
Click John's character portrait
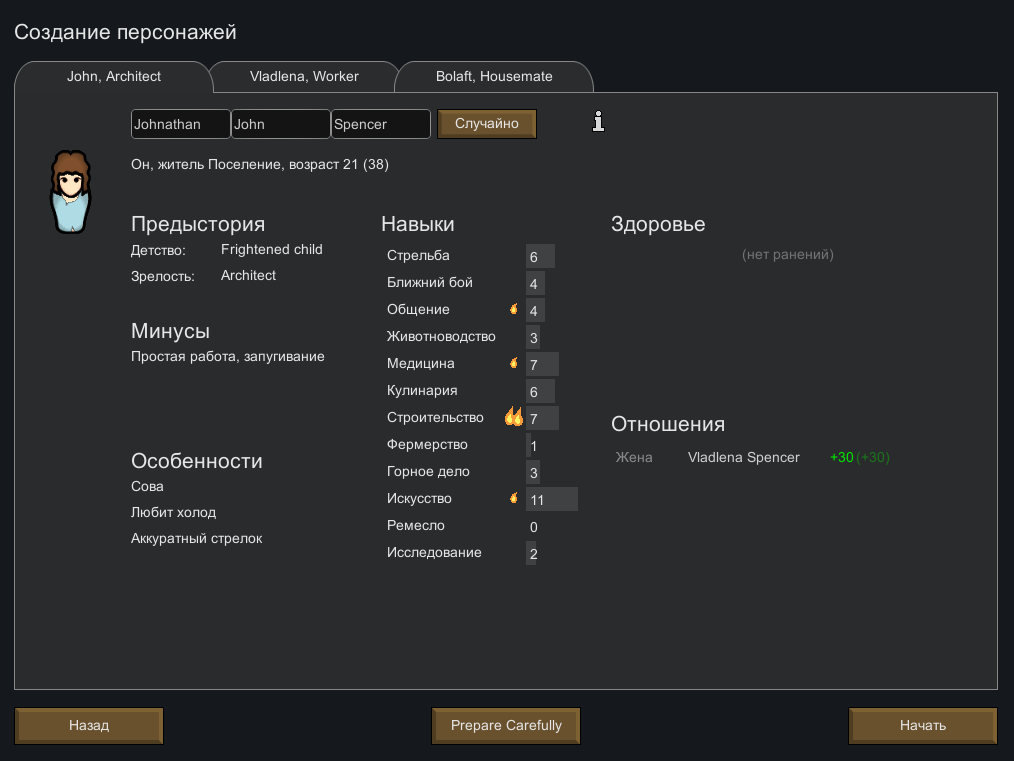(70, 192)
